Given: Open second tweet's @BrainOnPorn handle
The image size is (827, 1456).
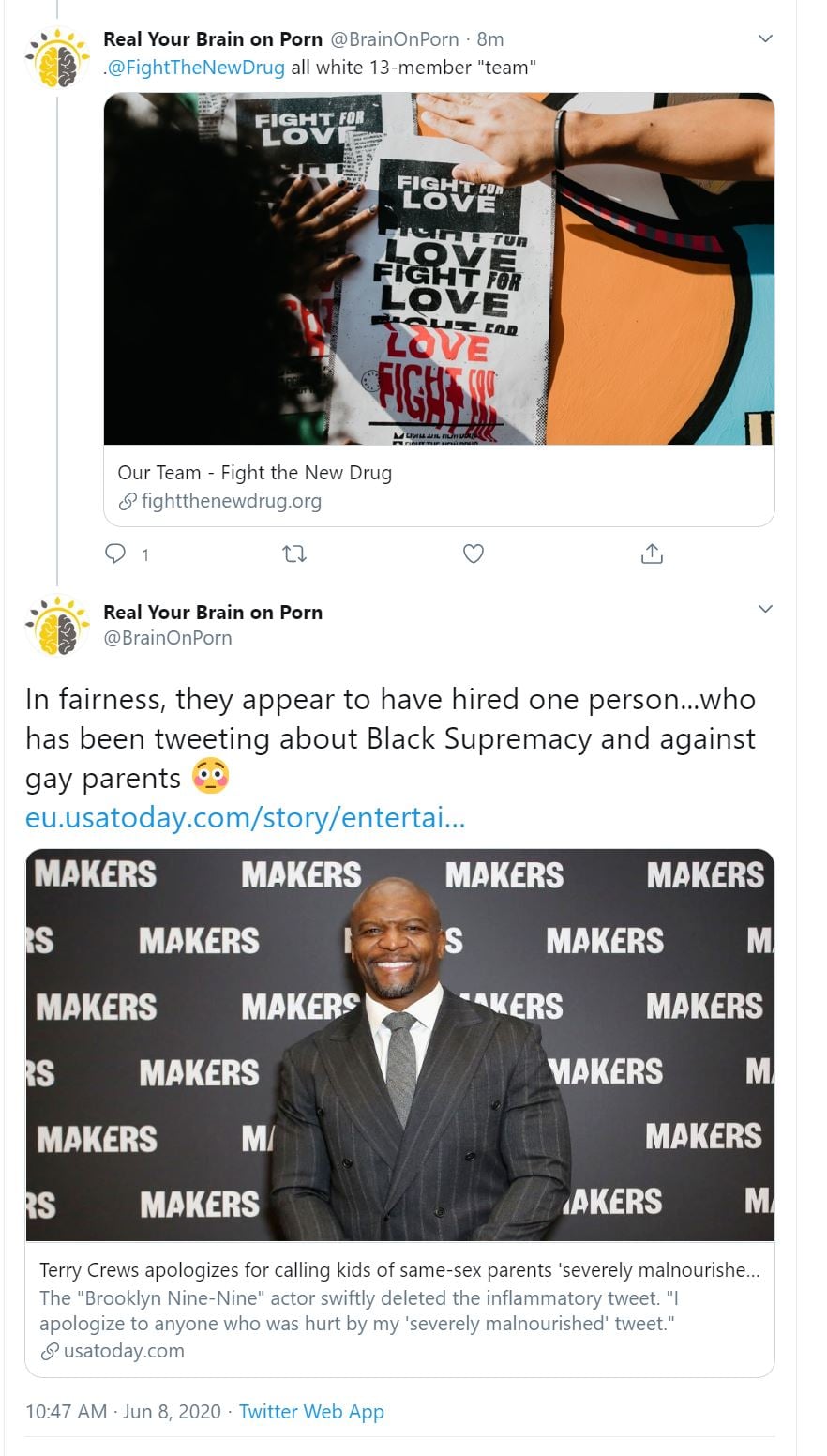Looking at the screenshot, I should tap(167, 638).
